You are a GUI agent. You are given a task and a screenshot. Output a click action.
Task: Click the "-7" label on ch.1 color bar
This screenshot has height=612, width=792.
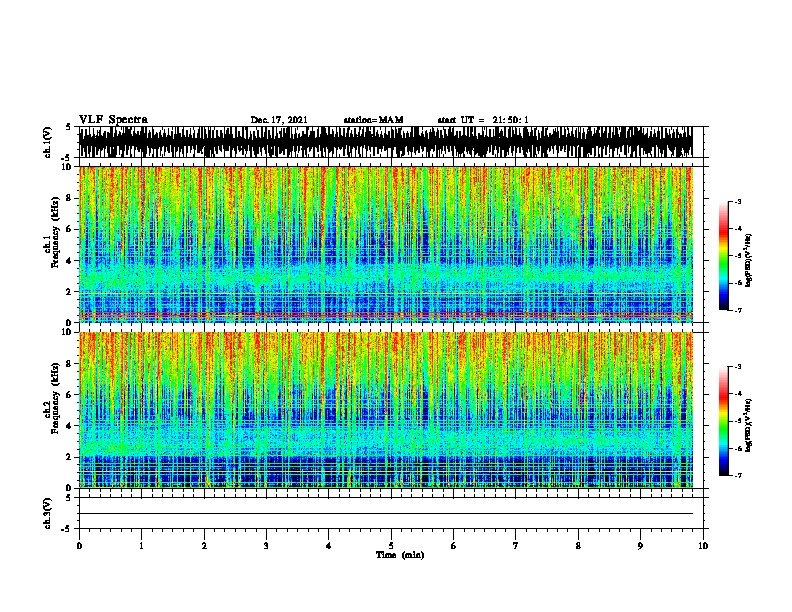(x=738, y=310)
